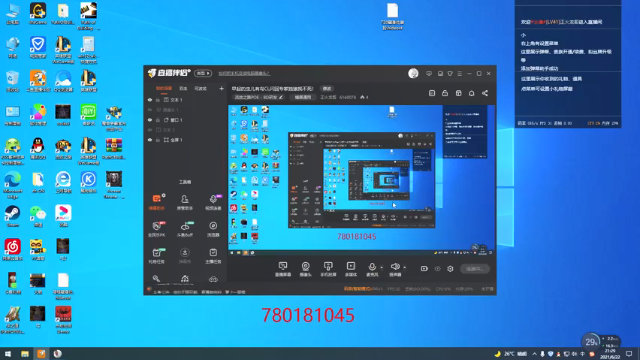Viewport: 640px width, 360px height.
Task: Open the Buff tool with green badge
Action: pos(185,229)
